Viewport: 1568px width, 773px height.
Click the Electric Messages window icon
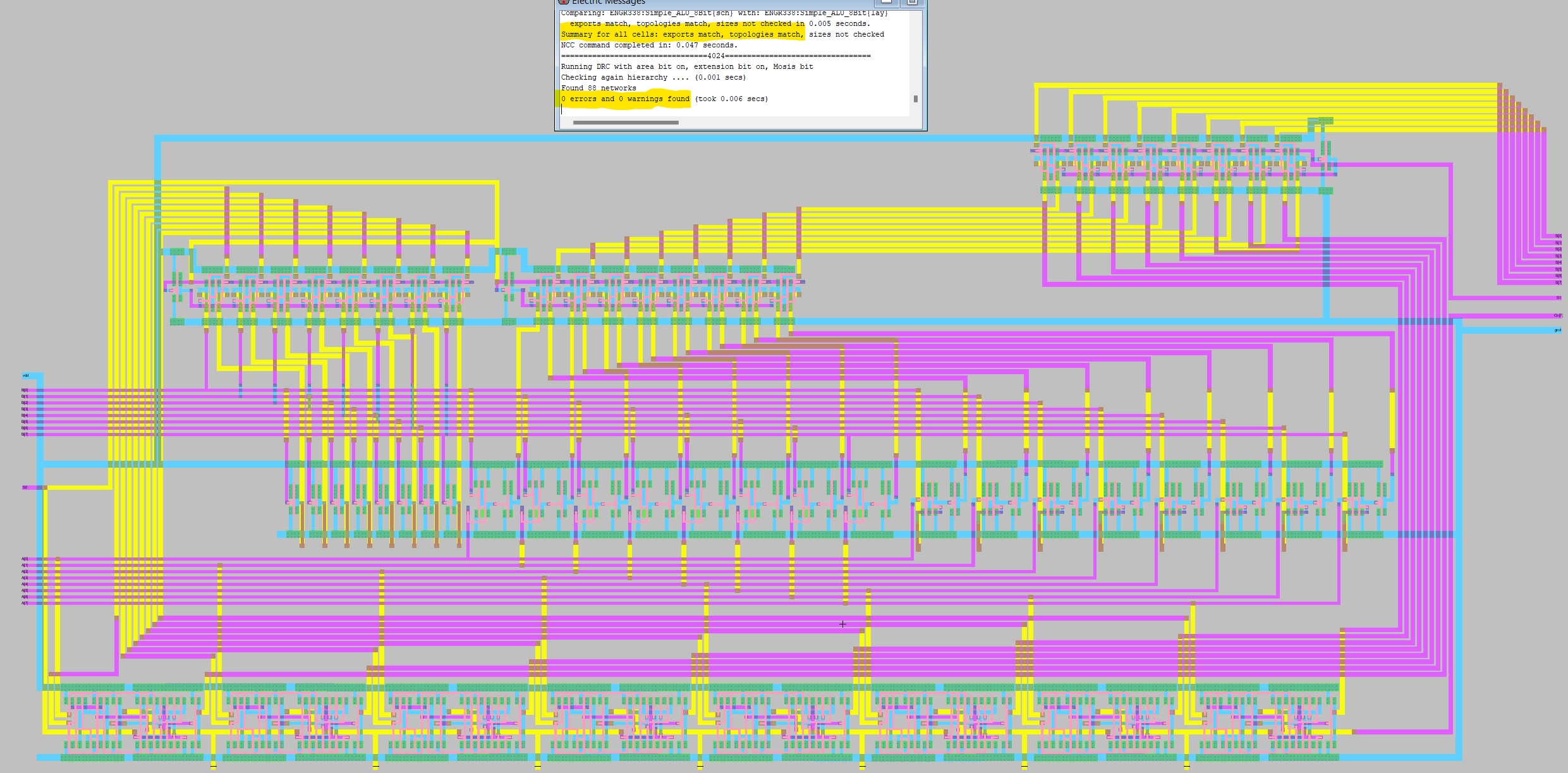point(563,2)
